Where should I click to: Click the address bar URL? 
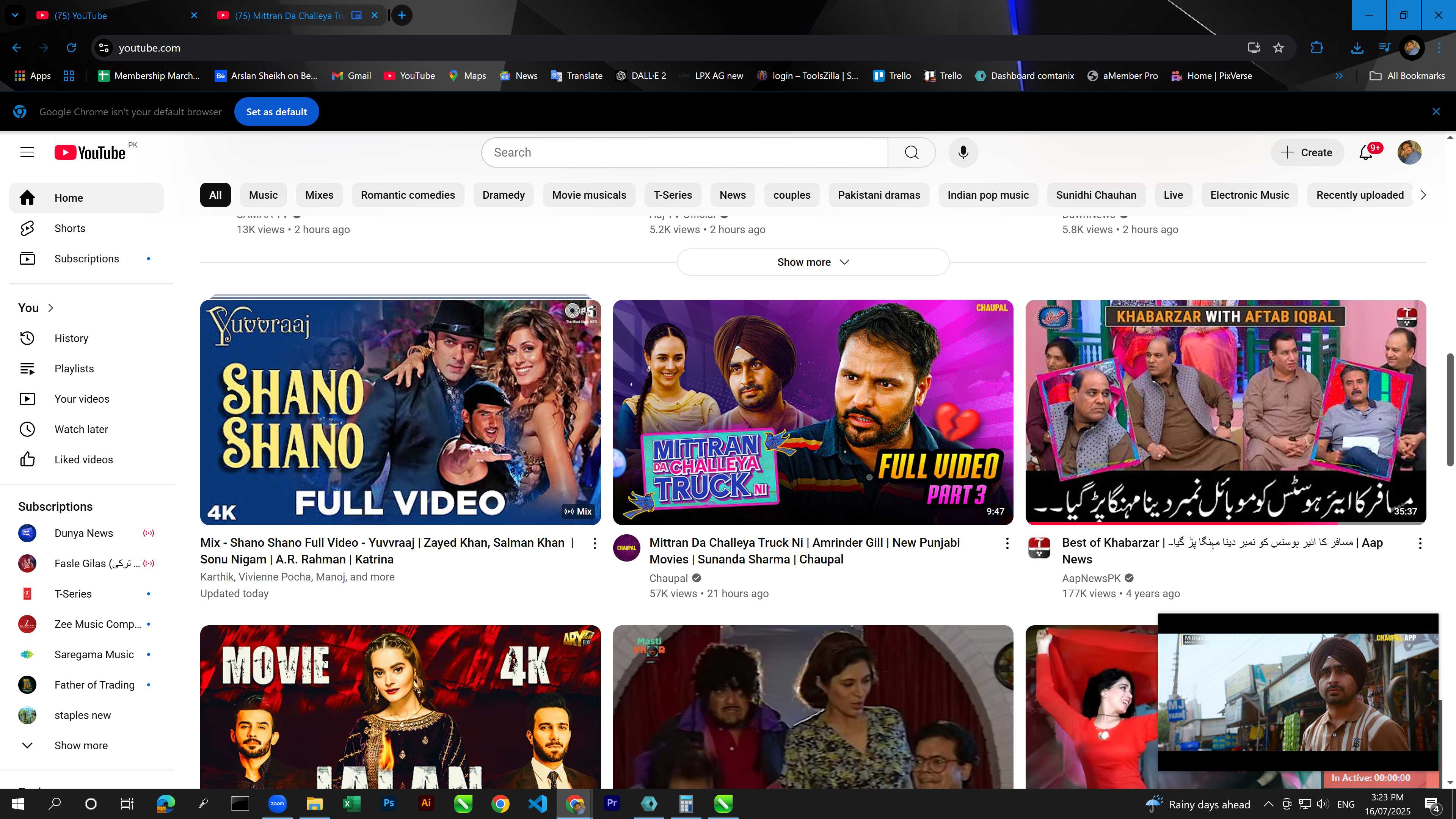pos(149,48)
